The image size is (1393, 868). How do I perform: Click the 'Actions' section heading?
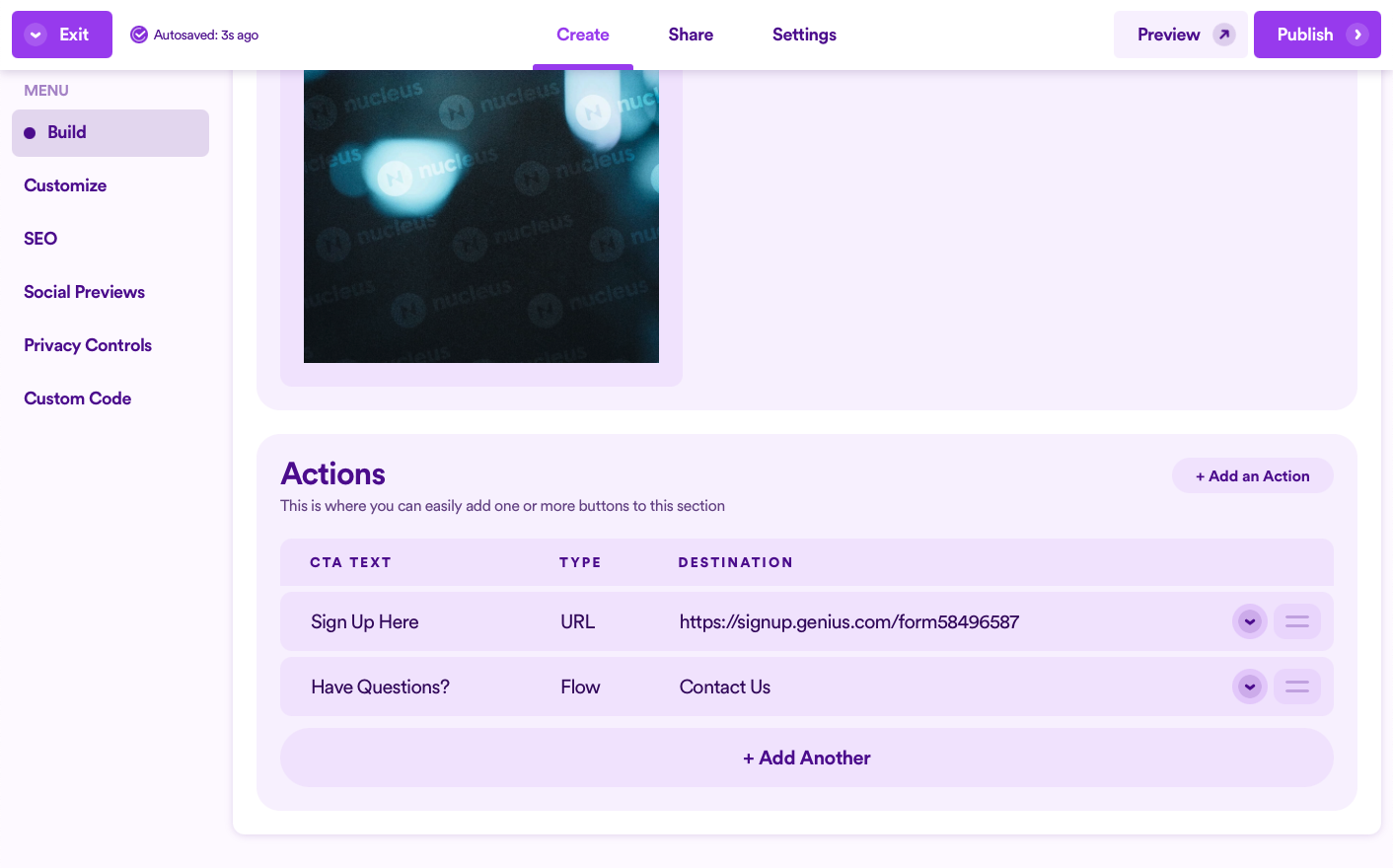click(x=333, y=474)
